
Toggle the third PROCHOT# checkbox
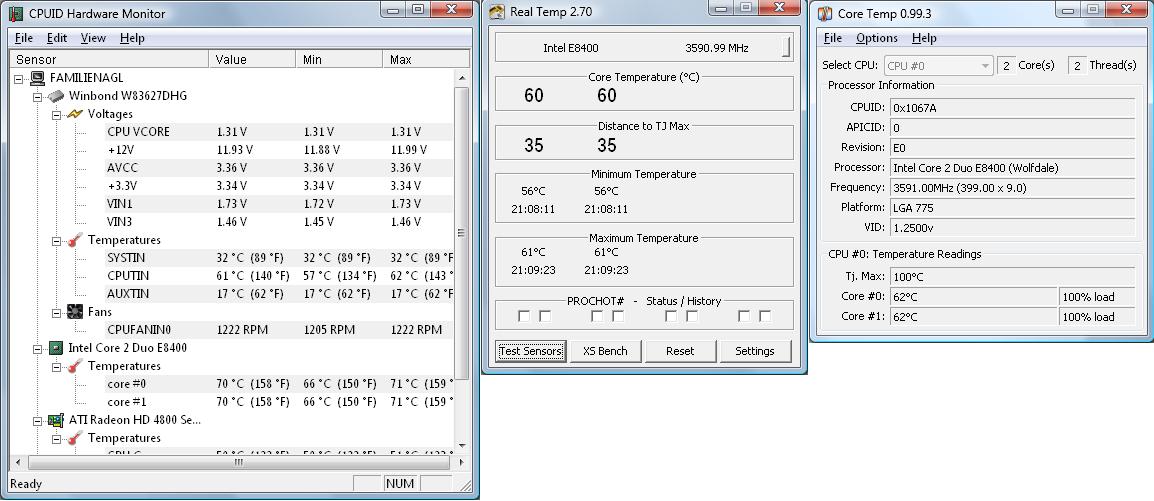click(597, 316)
